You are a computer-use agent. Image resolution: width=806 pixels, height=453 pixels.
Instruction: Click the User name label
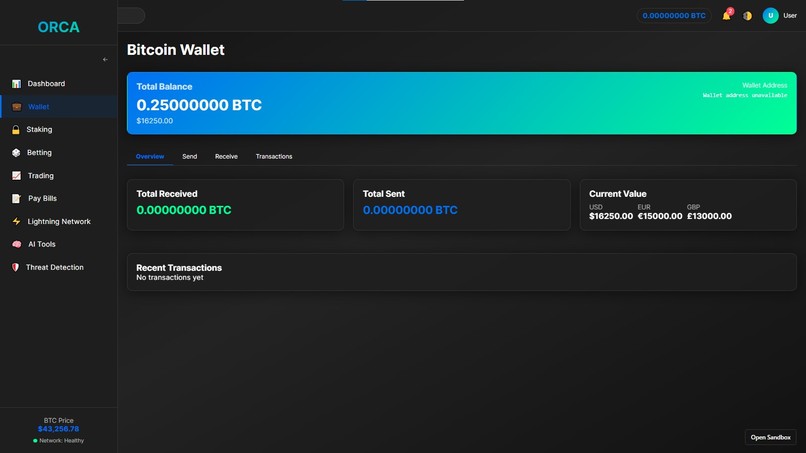coord(790,15)
